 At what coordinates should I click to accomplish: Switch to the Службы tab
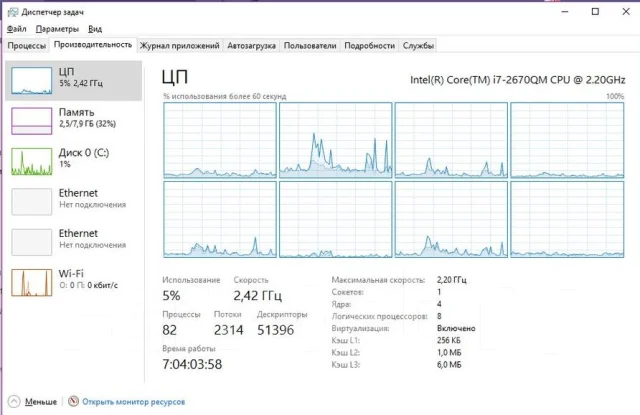418,46
